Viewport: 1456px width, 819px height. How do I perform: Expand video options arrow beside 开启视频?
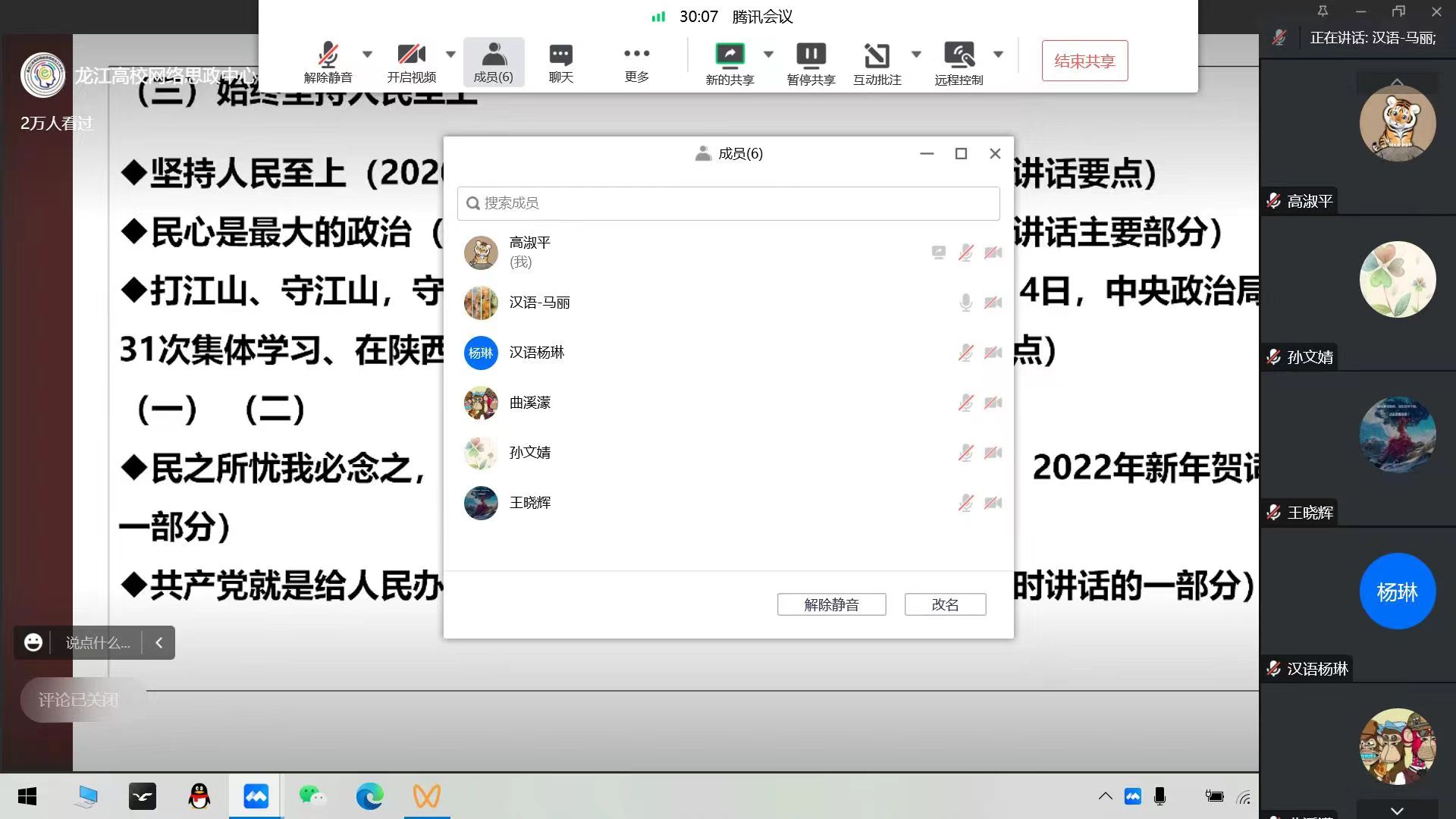[450, 54]
